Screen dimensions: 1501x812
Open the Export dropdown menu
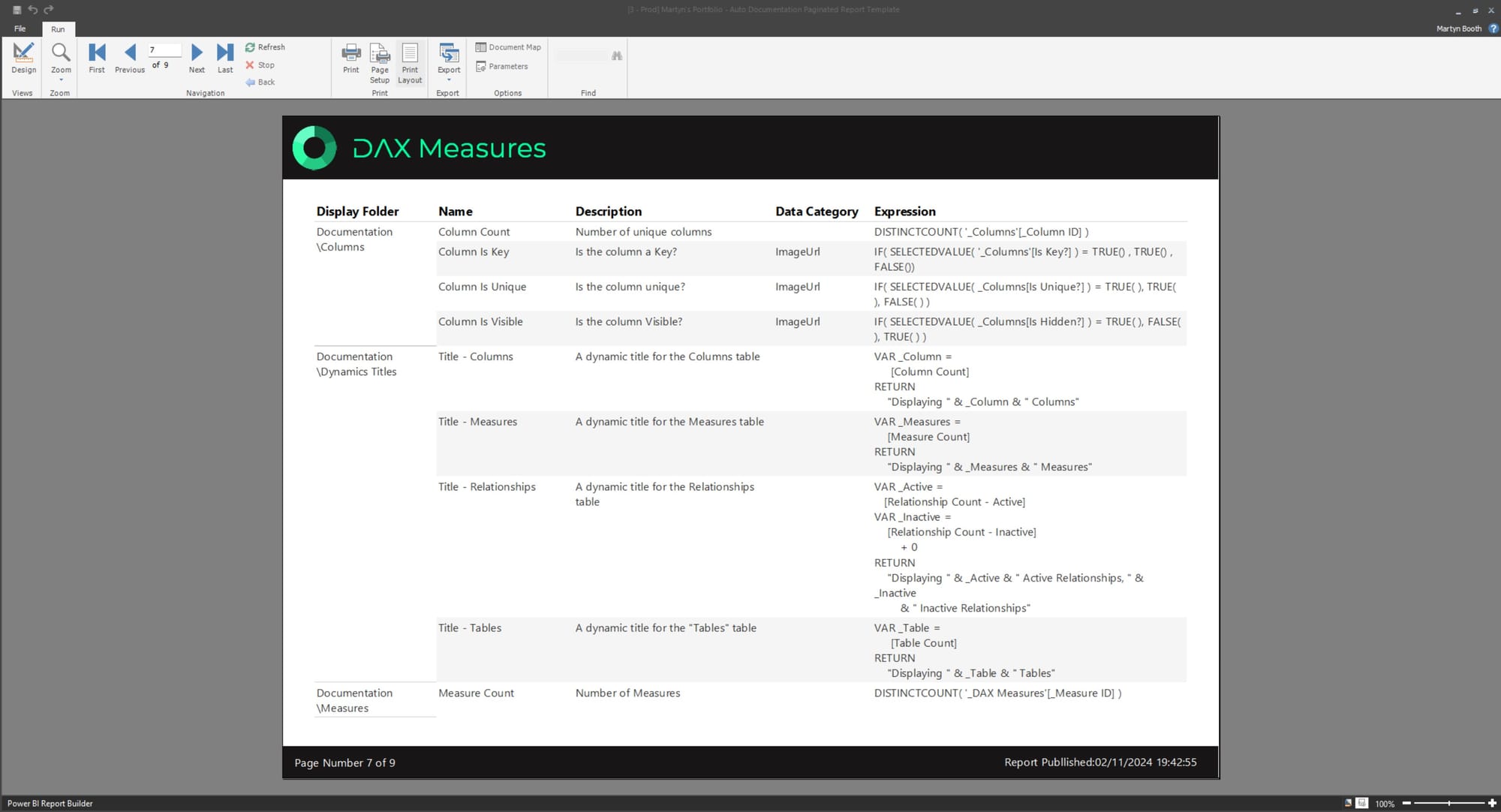449,80
